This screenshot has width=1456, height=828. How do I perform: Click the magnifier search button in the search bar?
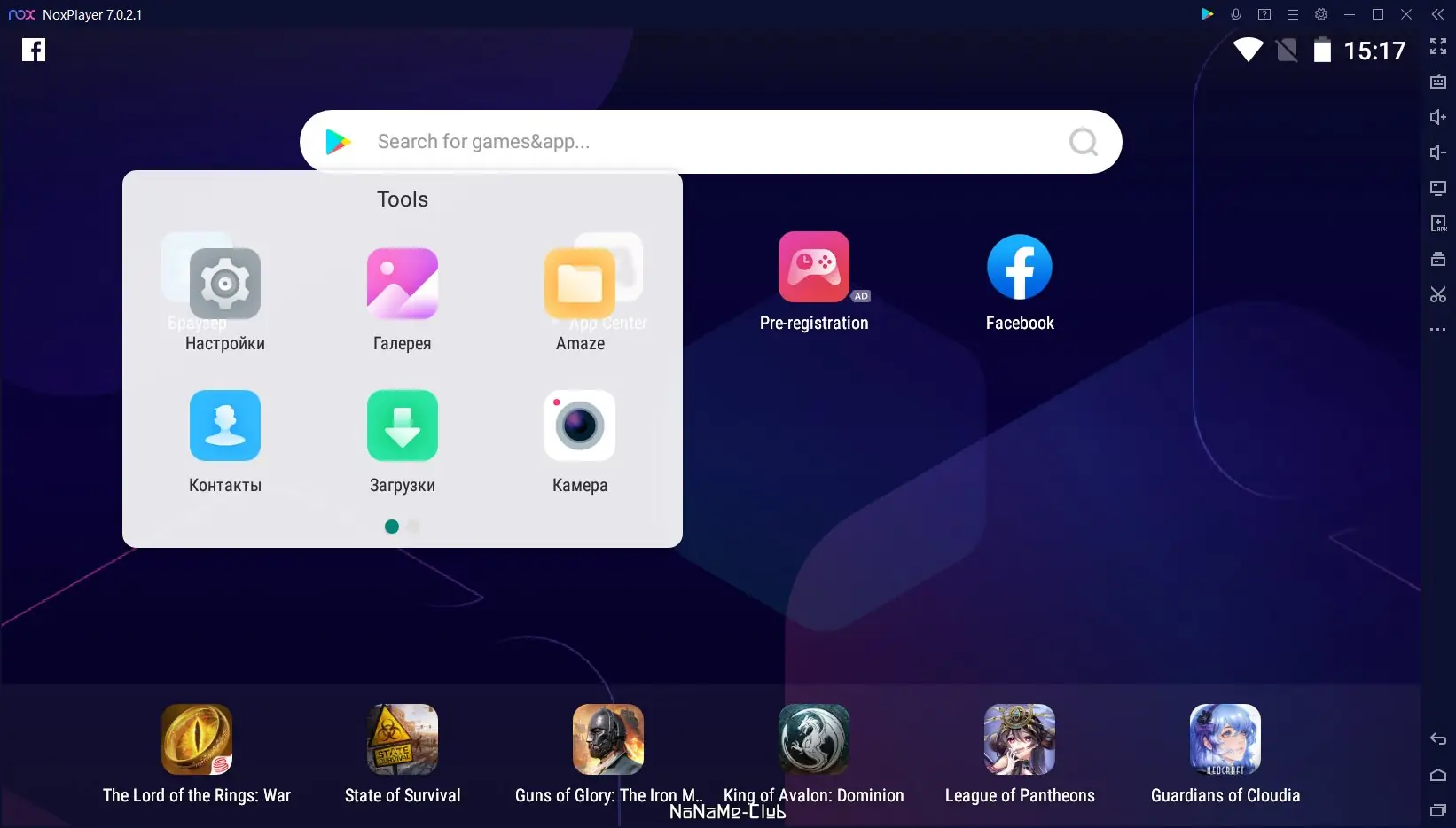(x=1084, y=142)
